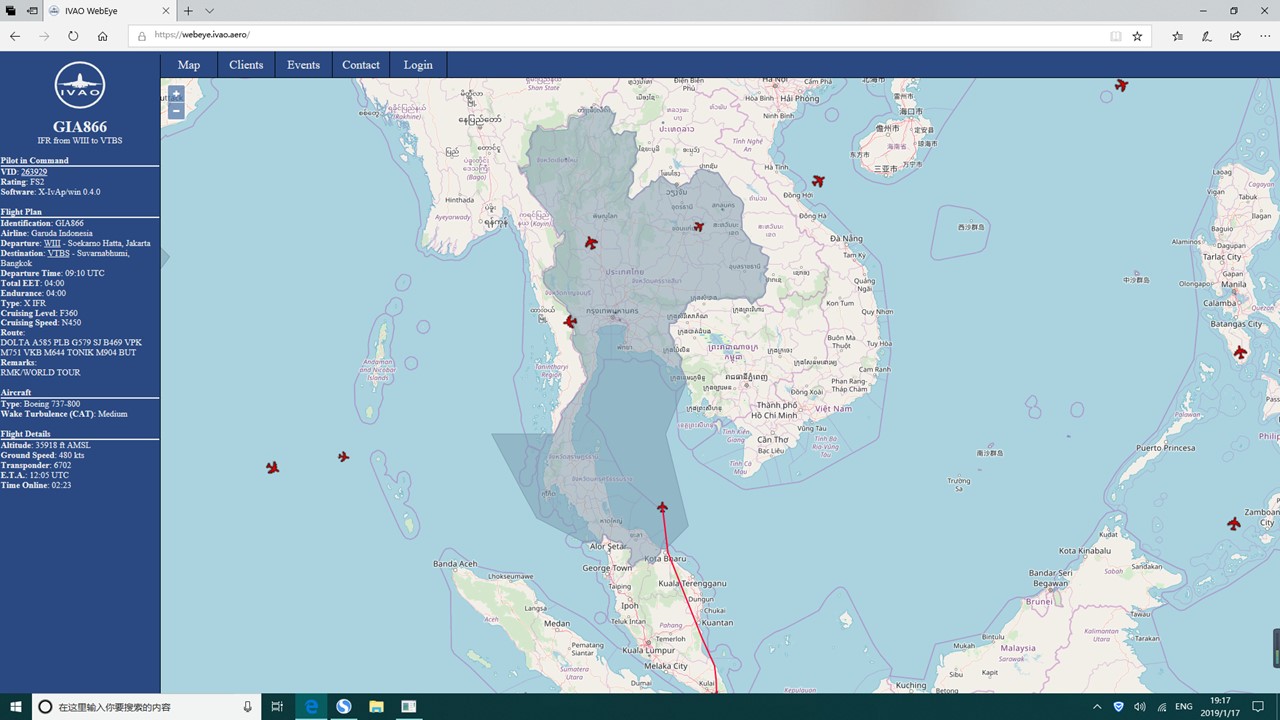Open departure airport WIII link

pos(53,243)
